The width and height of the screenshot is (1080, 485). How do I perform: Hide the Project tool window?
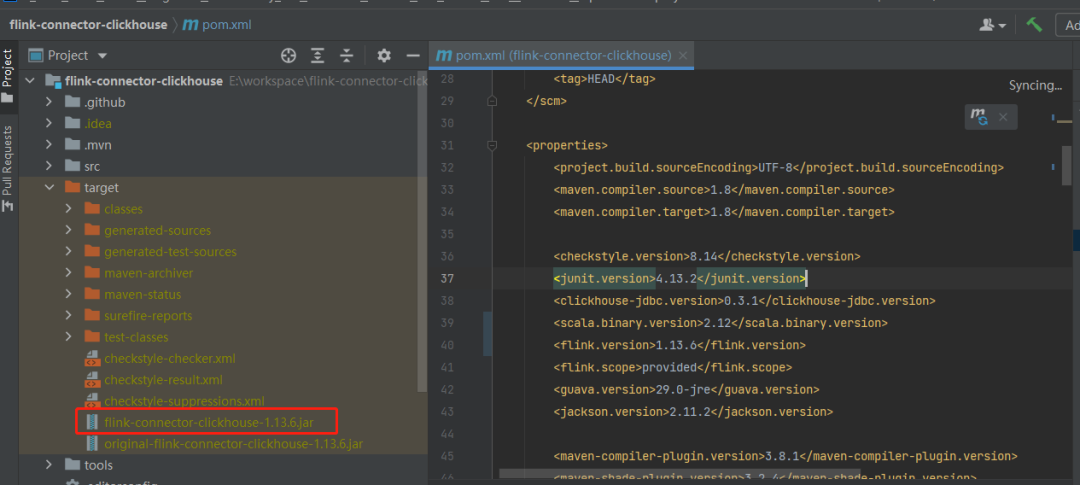click(x=413, y=56)
